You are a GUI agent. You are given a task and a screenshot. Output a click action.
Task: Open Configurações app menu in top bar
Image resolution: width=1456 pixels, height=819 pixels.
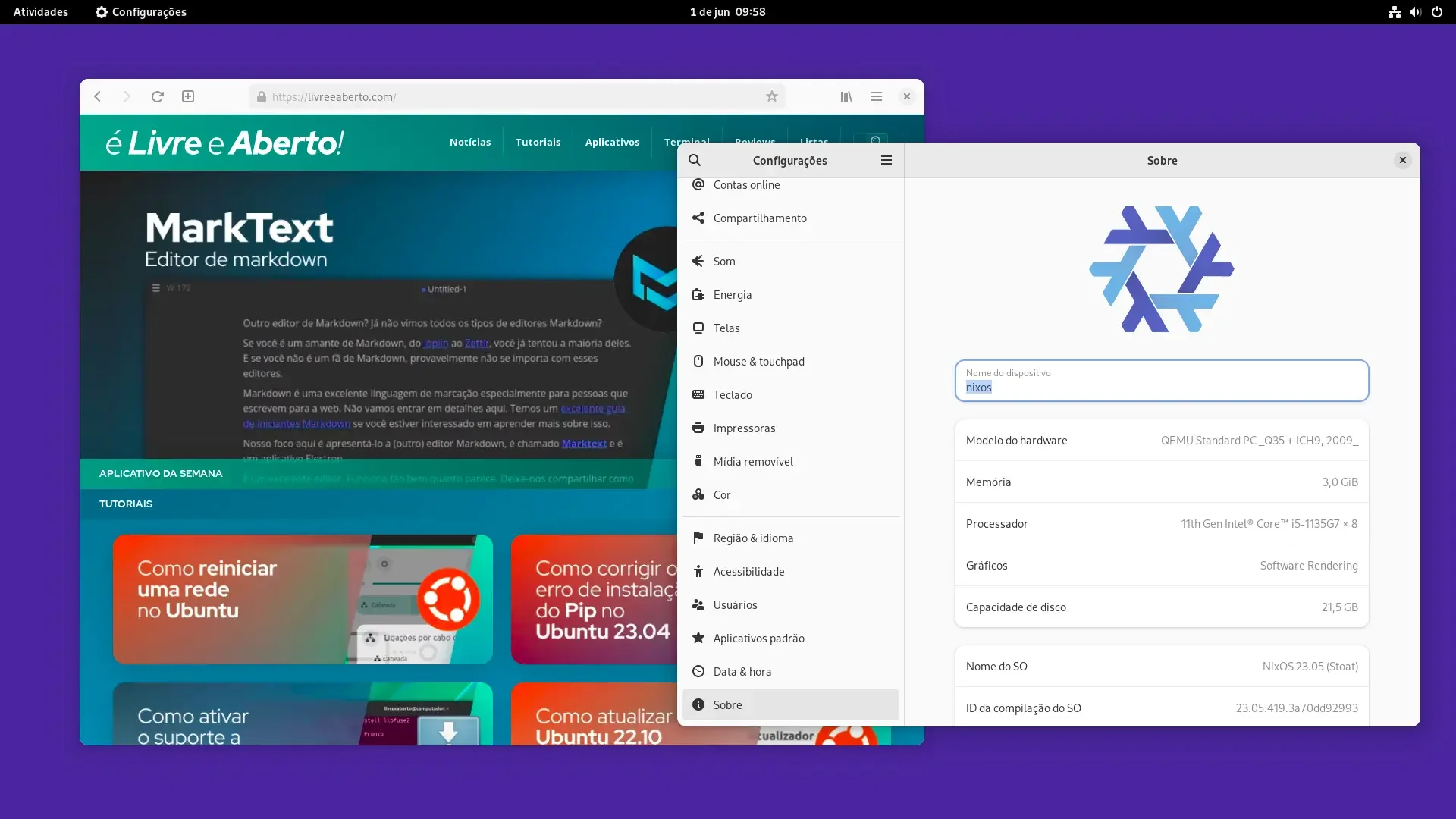[x=141, y=12]
